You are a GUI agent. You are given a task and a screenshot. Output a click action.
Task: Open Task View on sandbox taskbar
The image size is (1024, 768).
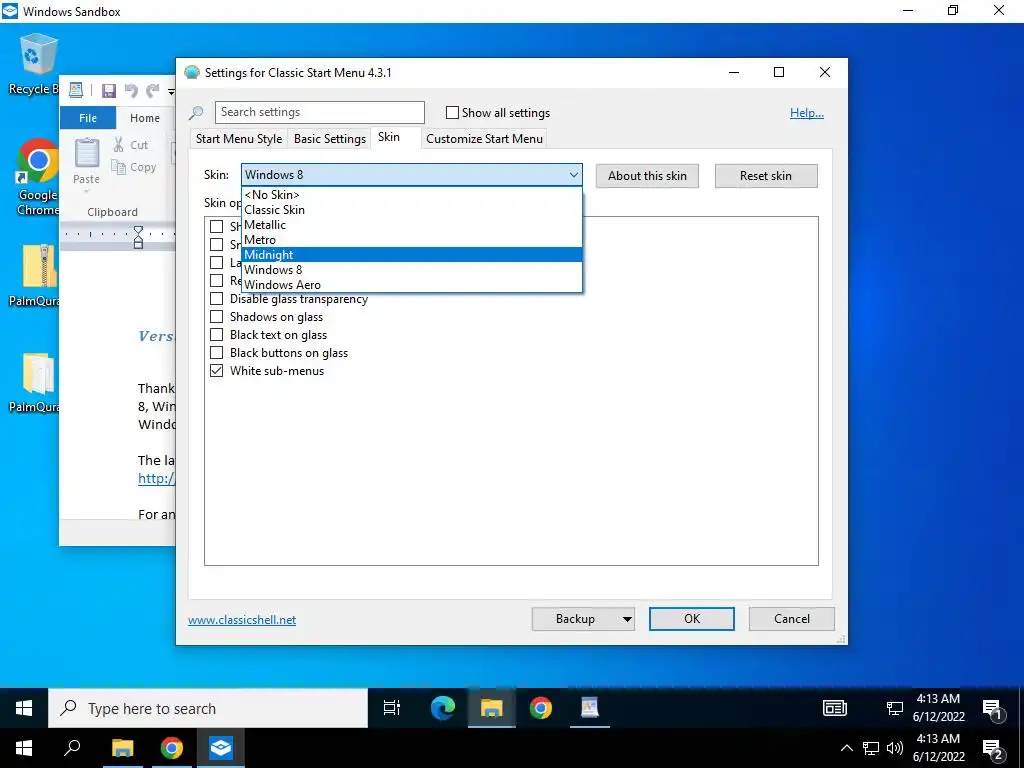click(x=391, y=708)
